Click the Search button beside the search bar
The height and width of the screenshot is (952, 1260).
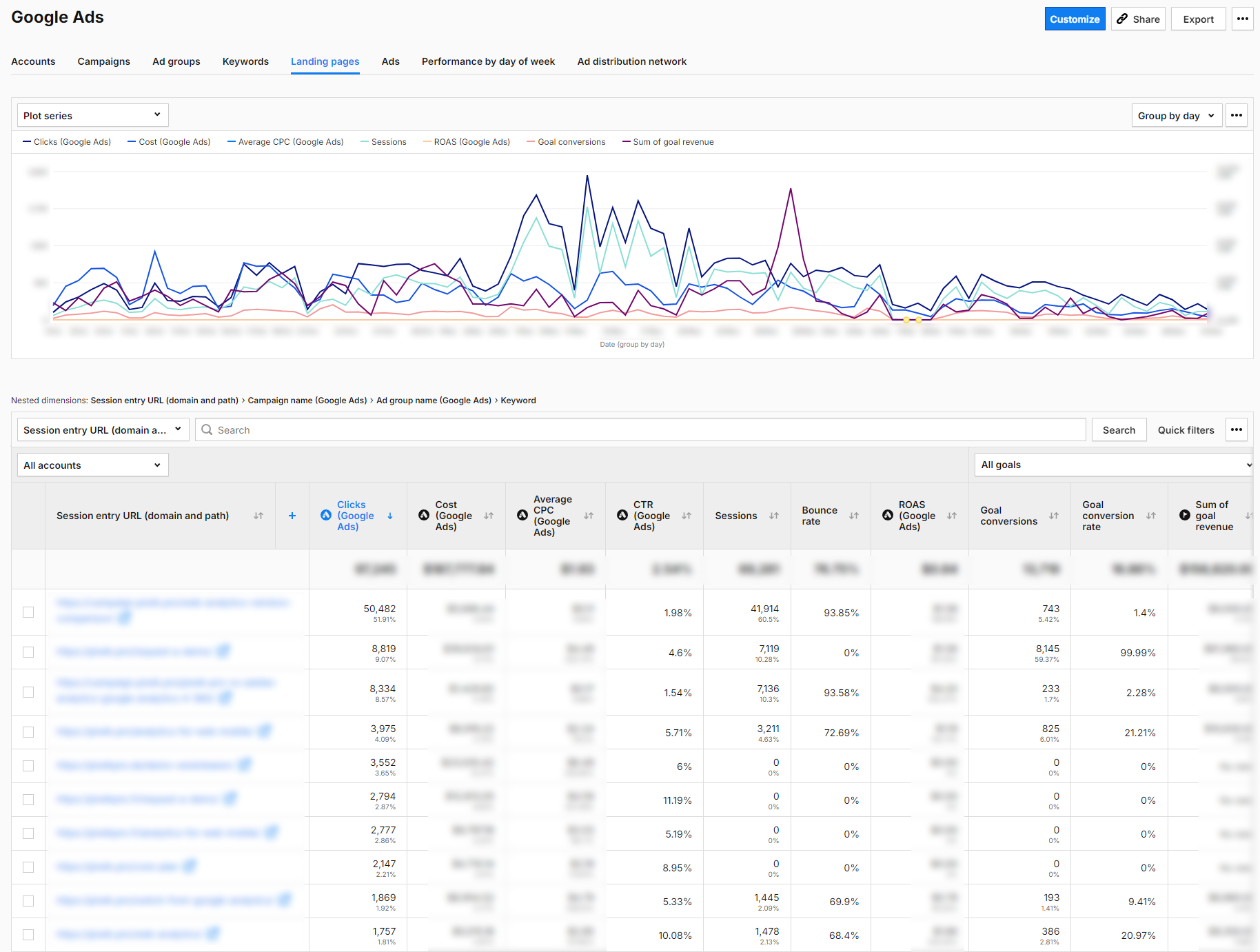click(1119, 429)
